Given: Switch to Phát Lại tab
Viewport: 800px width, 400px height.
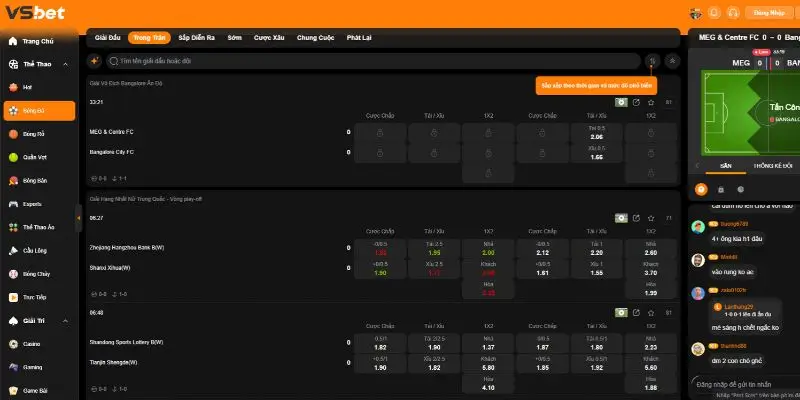Looking at the screenshot, I should point(359,38).
